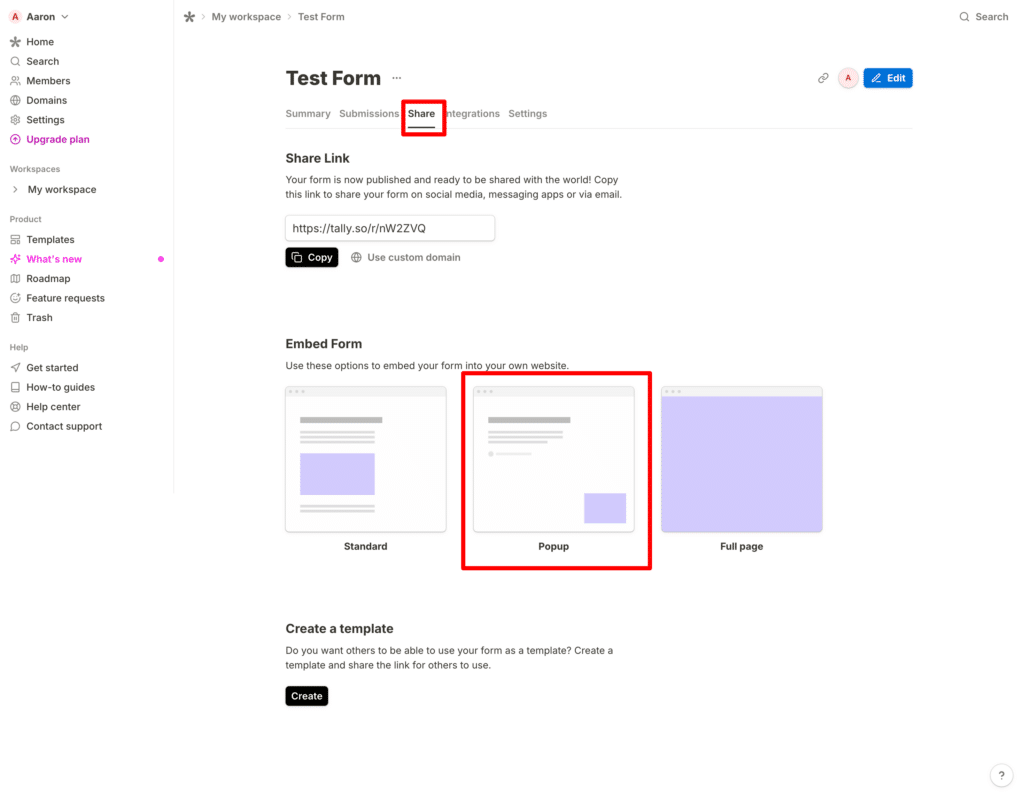Click Test Form in the breadcrumb

click(x=321, y=17)
